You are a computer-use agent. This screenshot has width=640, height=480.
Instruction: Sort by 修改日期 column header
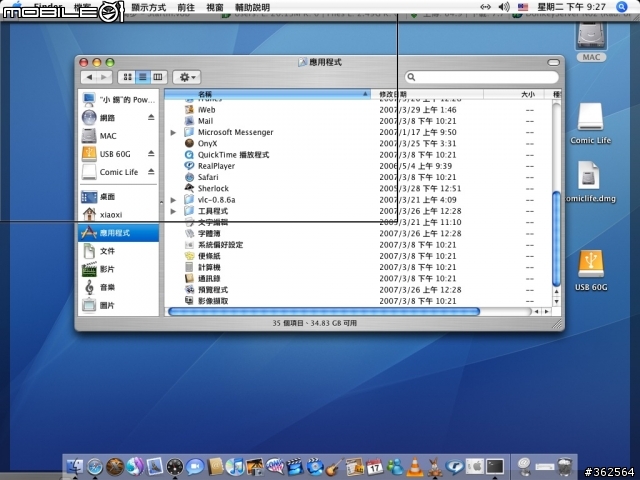click(x=427, y=94)
